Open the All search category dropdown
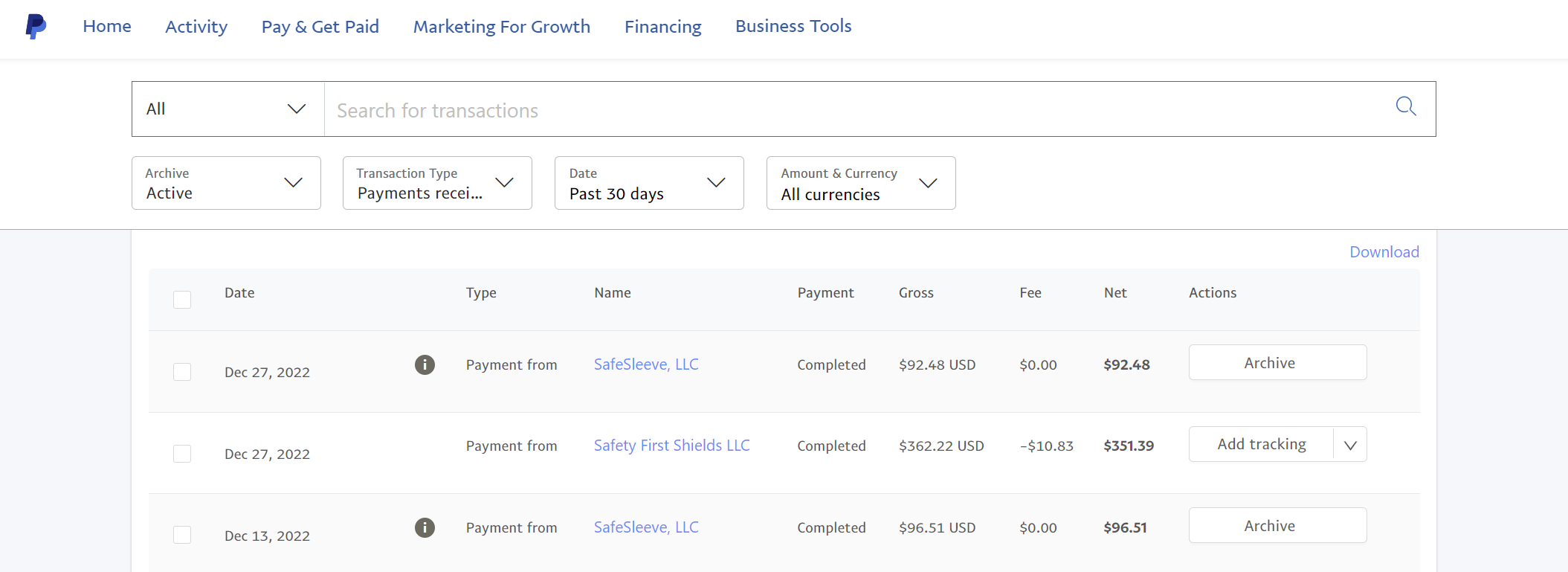Image resolution: width=1568 pixels, height=572 pixels. (x=228, y=109)
